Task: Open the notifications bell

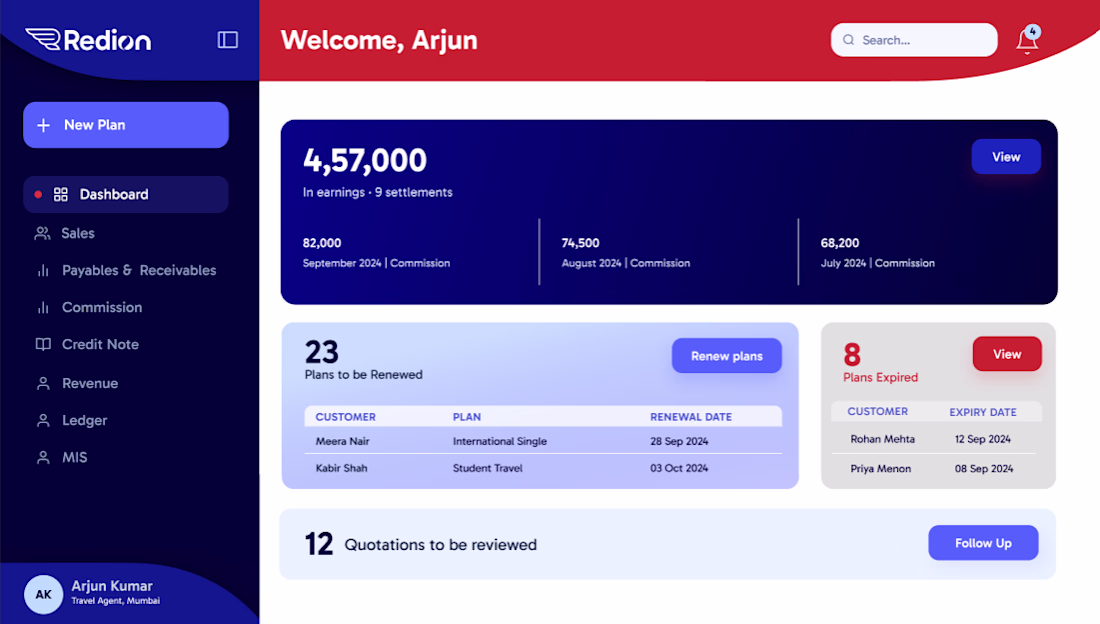Action: (x=1028, y=40)
